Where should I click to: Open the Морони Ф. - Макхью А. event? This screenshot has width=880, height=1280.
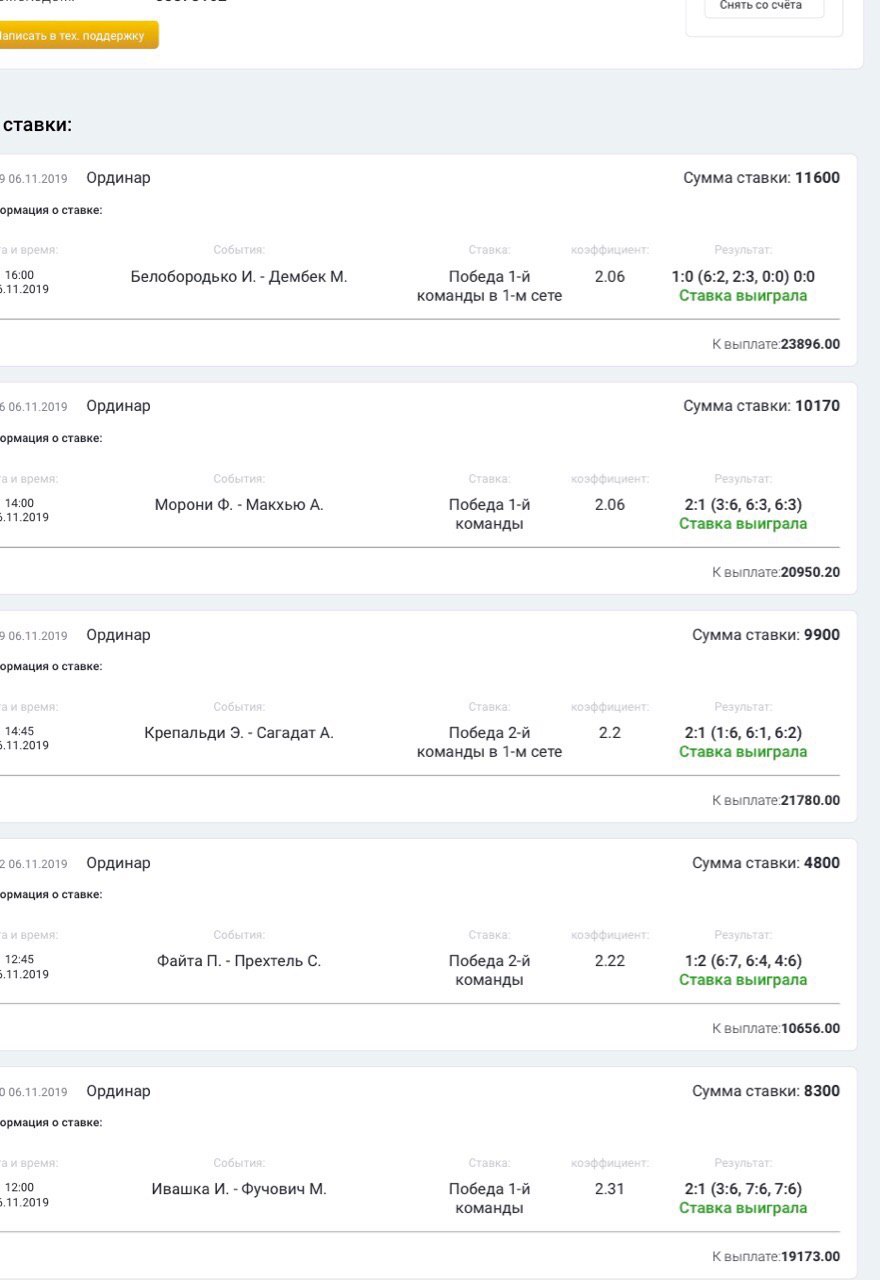click(239, 505)
